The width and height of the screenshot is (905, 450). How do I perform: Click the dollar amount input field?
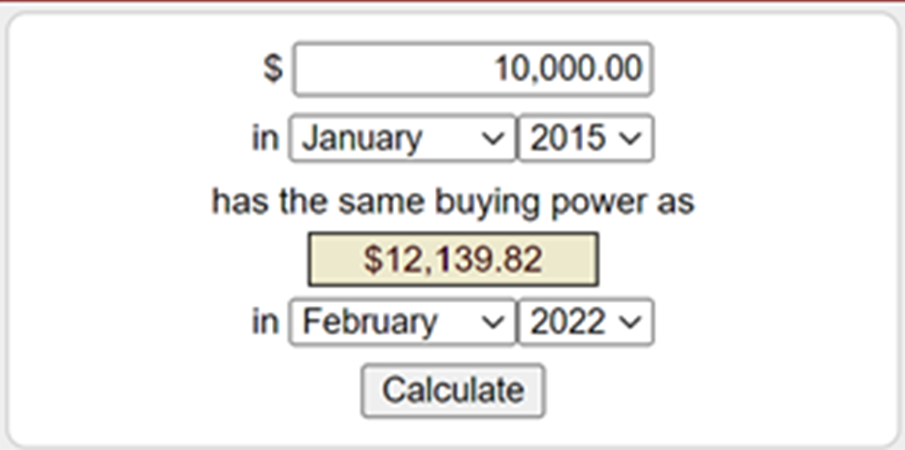472,70
